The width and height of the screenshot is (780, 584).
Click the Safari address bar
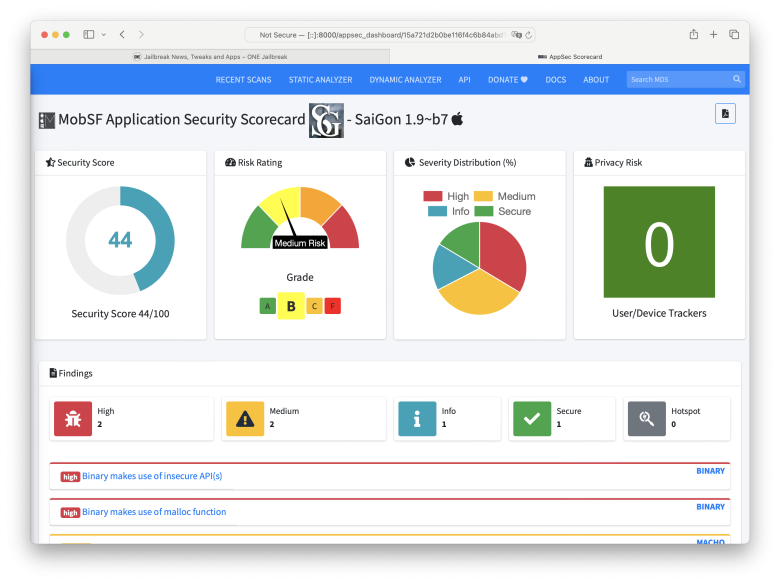pos(390,35)
